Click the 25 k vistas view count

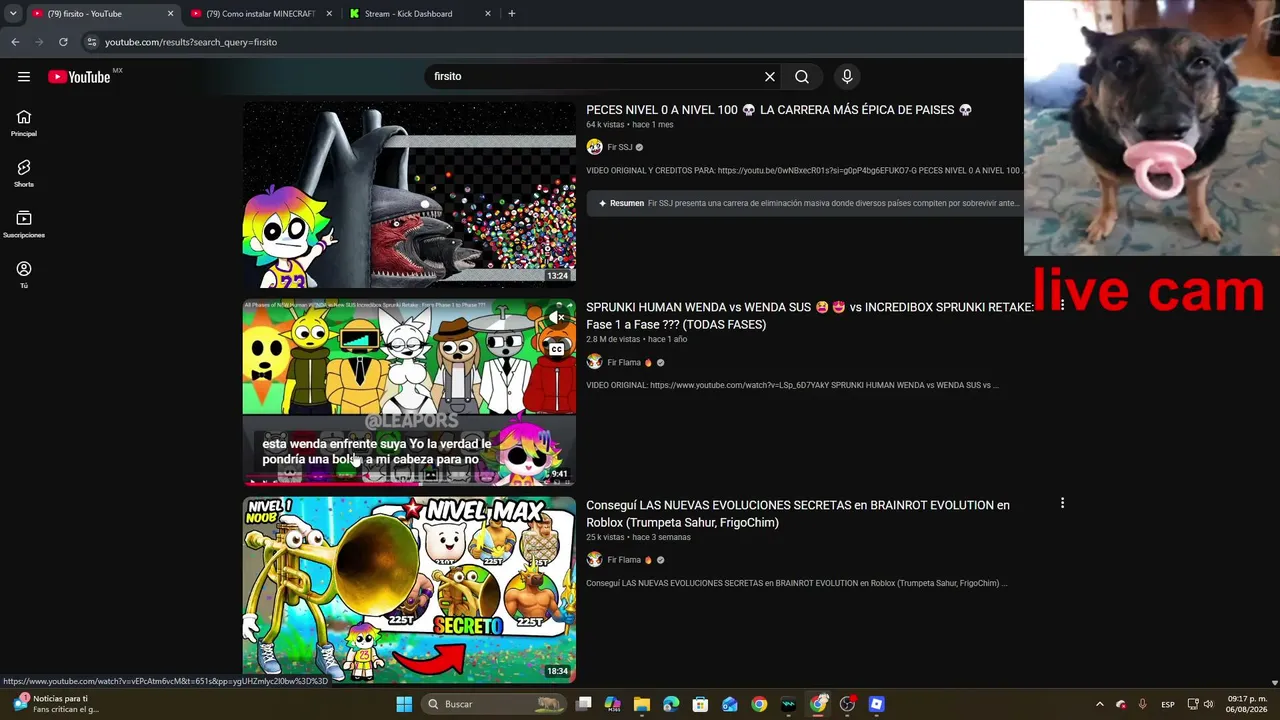[605, 538]
